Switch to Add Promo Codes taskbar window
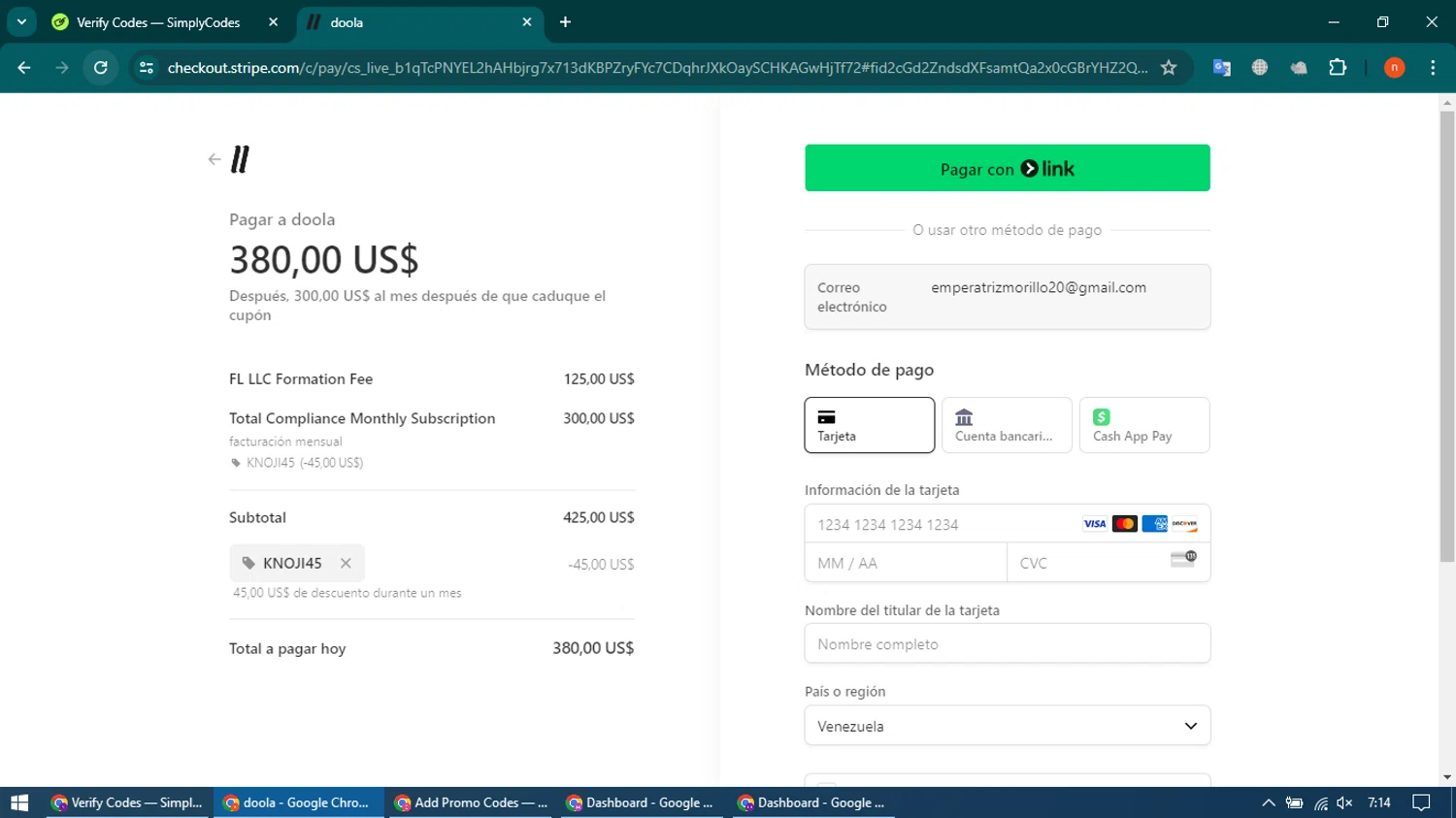Viewport: 1456px width, 818px height. [472, 802]
